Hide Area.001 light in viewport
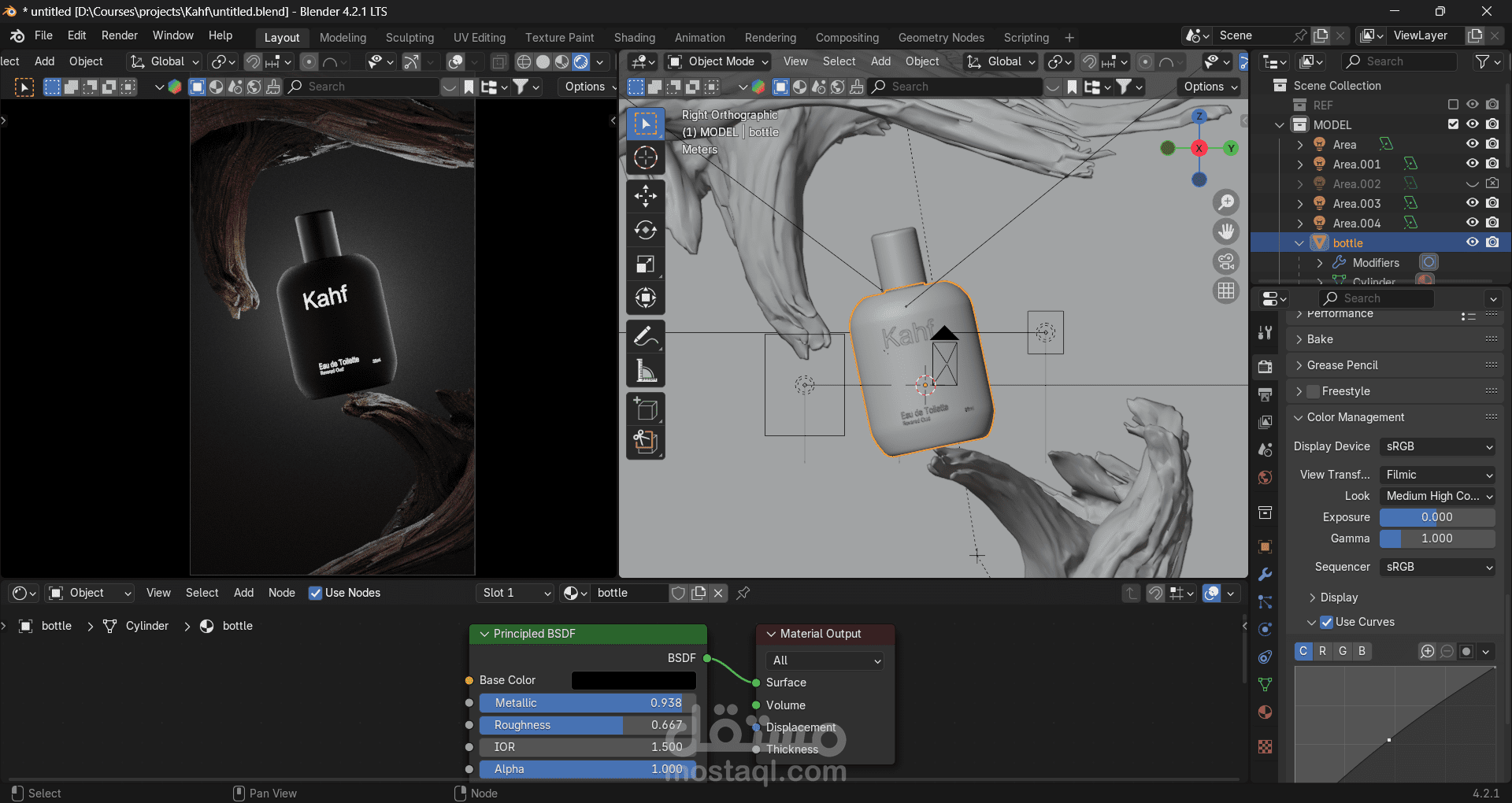The image size is (1512, 803). (x=1472, y=164)
